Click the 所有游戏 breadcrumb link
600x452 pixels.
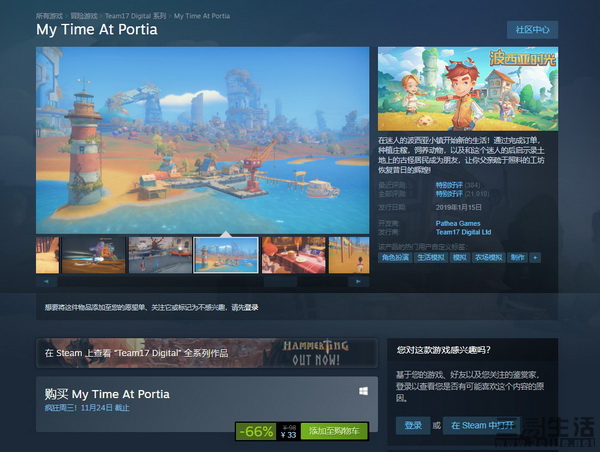coord(49,16)
